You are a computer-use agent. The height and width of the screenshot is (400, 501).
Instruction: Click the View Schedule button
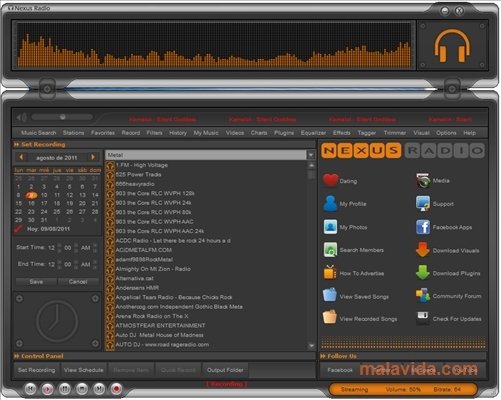83,370
